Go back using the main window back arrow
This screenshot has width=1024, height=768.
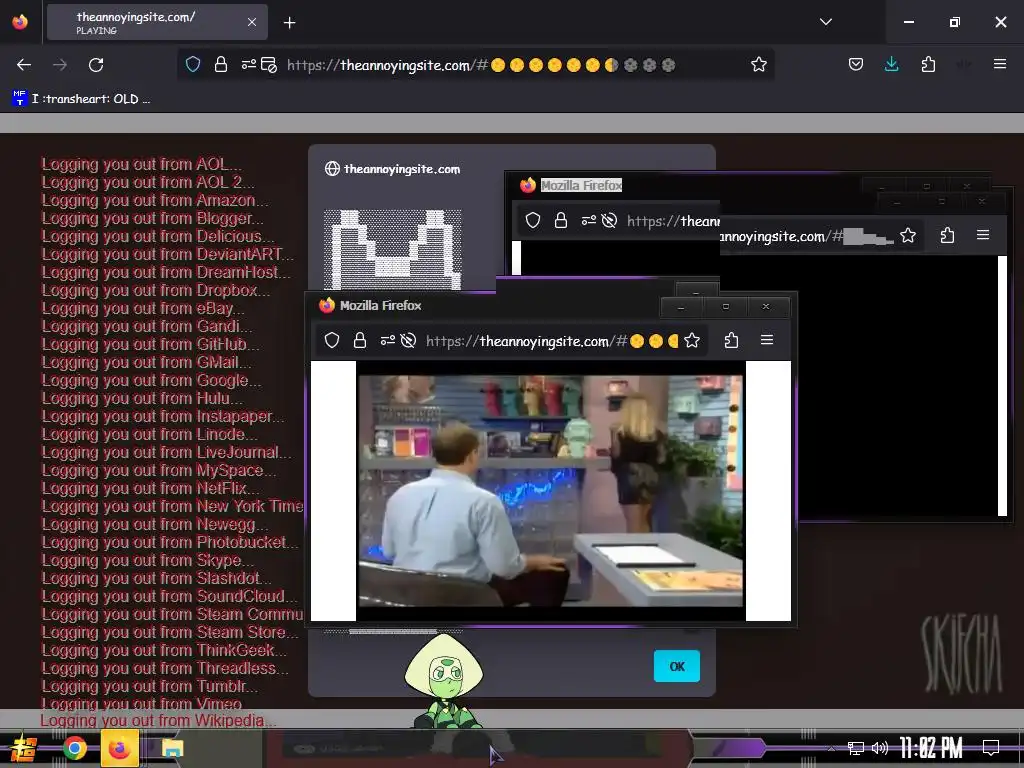tap(24, 65)
